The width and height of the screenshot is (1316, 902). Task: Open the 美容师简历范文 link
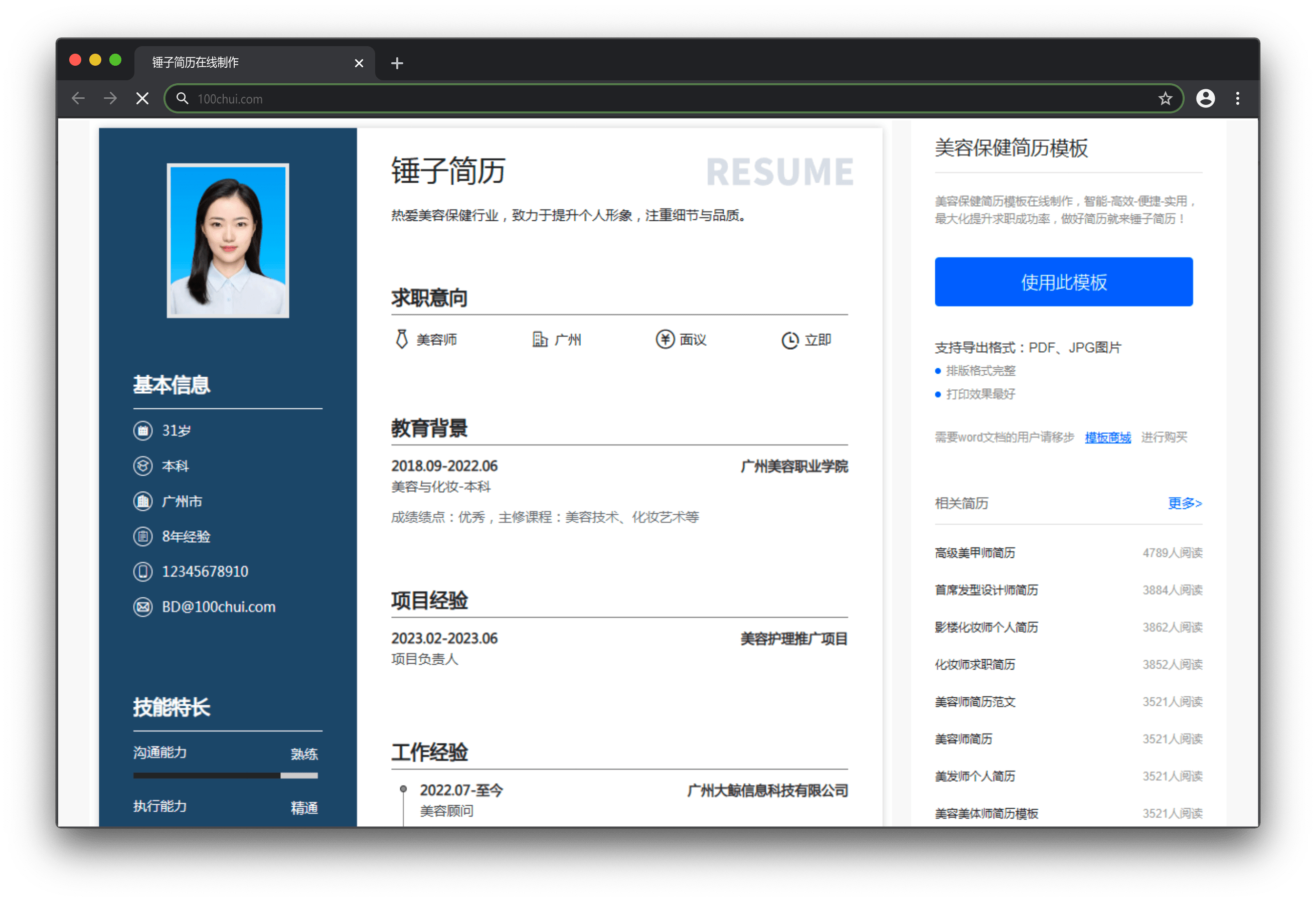pos(974,702)
